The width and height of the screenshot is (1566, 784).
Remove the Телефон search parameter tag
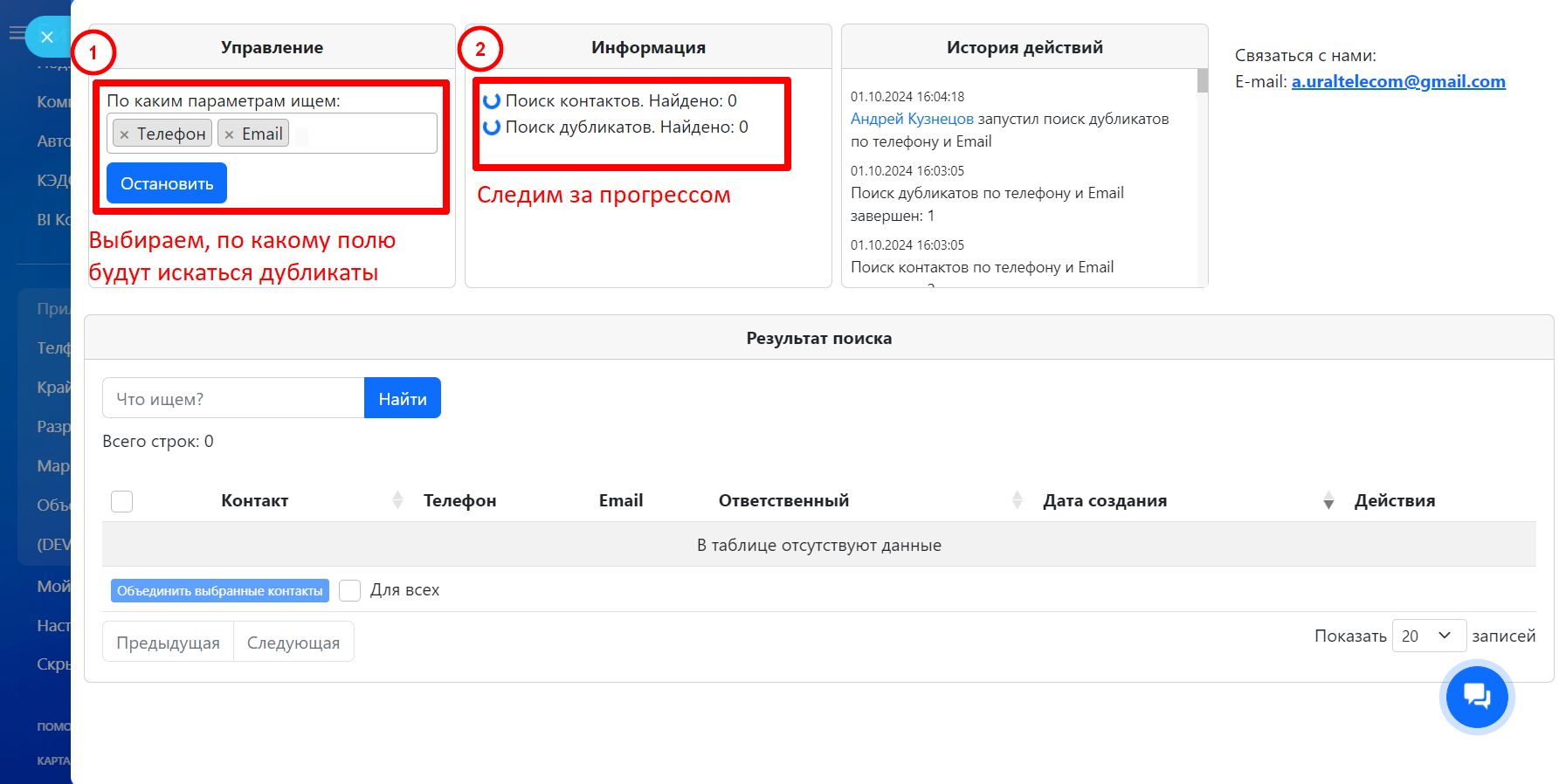[x=125, y=134]
